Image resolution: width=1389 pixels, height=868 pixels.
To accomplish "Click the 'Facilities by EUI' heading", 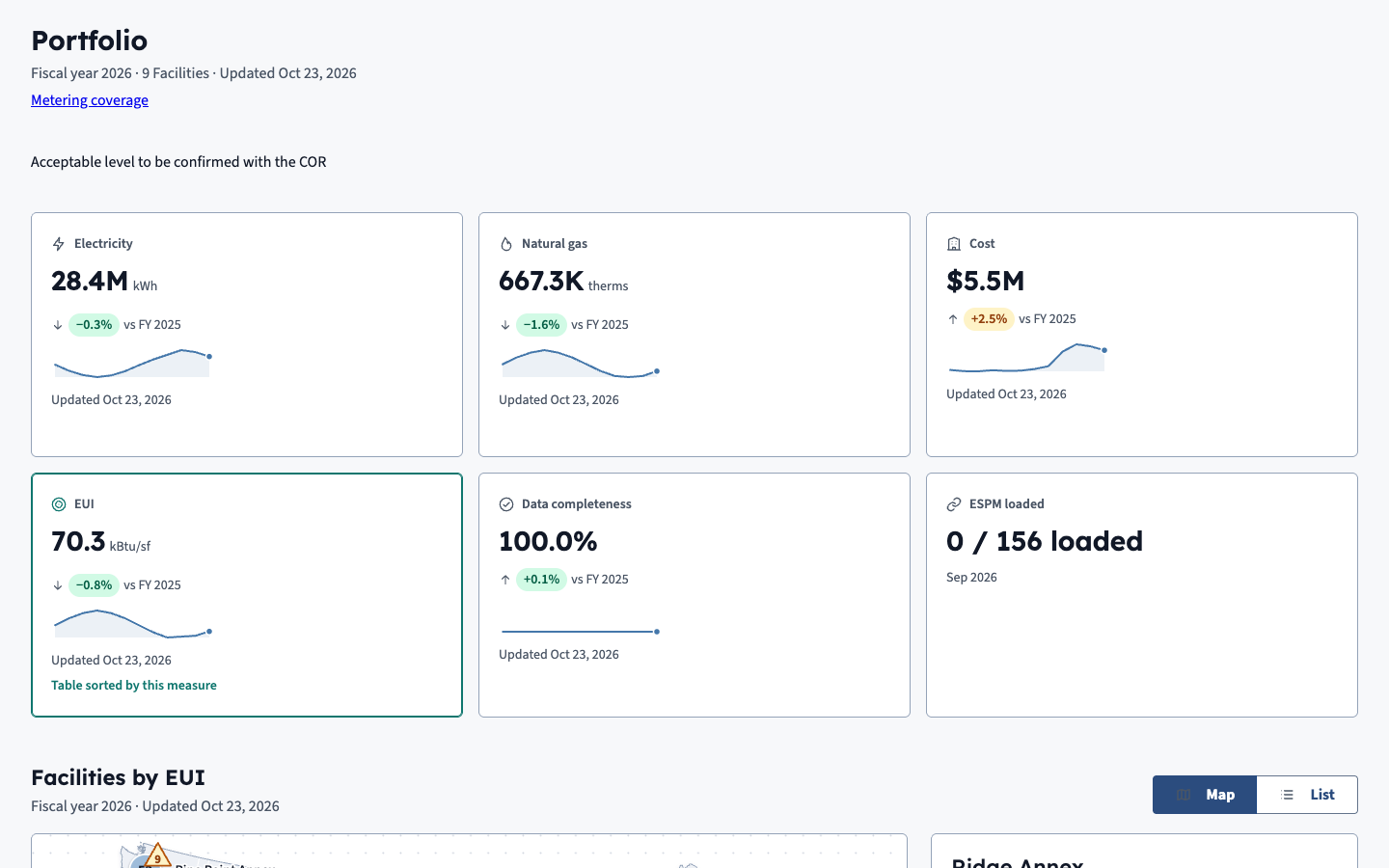I will pyautogui.click(x=118, y=777).
